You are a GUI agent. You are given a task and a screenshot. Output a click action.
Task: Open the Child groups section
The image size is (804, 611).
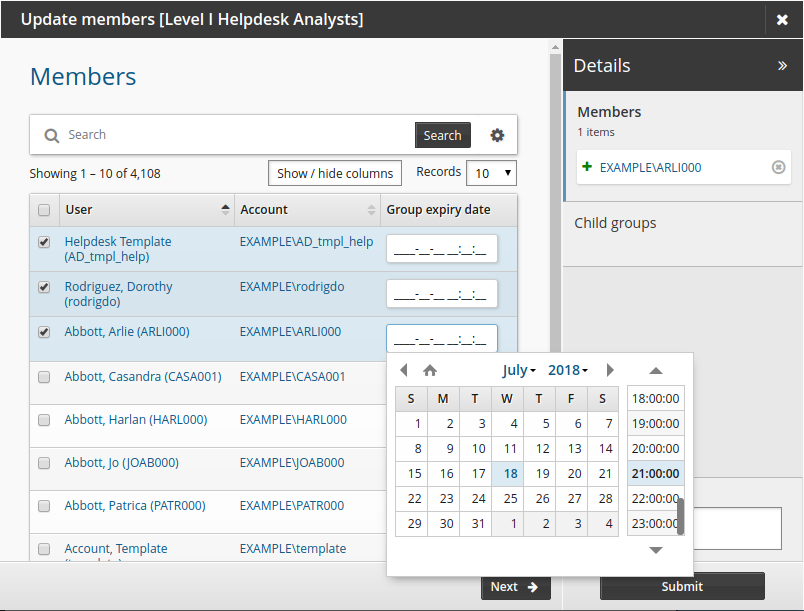point(615,223)
